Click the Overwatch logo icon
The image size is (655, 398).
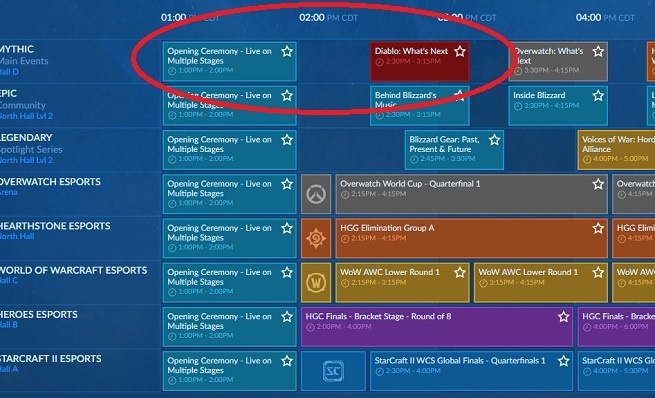click(316, 194)
